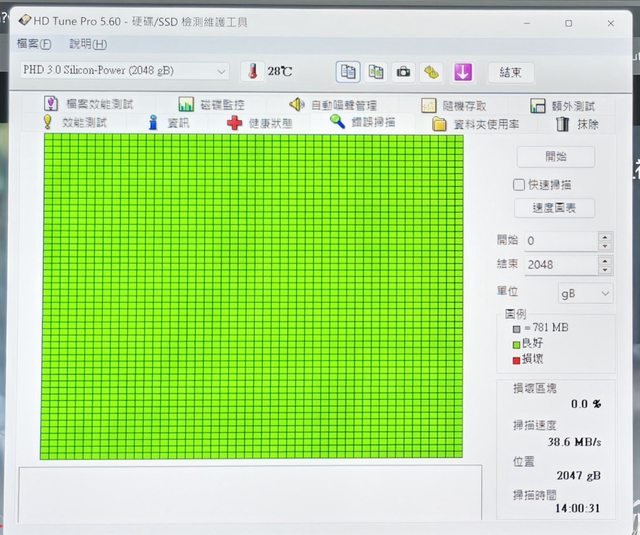Click the copy screenshot to clipboard icon
Viewport: 640px width, 535px height.
[376, 72]
